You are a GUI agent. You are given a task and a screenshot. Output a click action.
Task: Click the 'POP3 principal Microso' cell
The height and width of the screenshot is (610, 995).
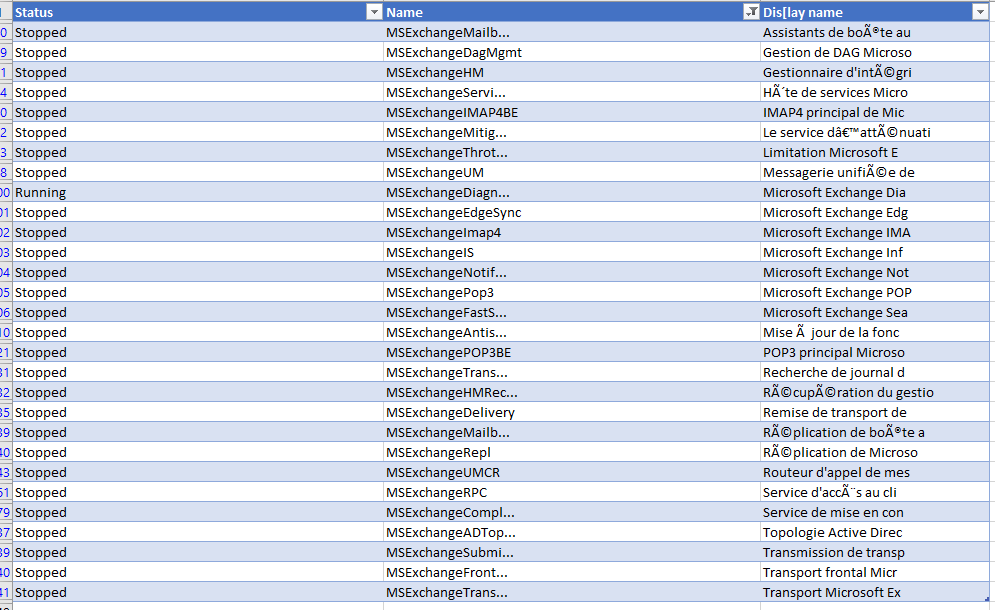click(874, 352)
